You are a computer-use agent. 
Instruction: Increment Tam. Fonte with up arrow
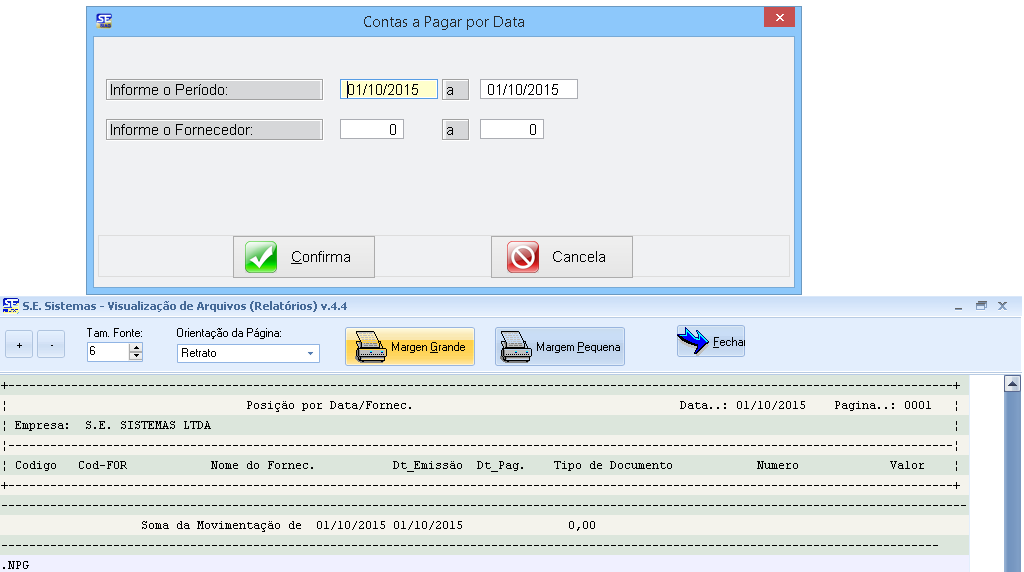136,347
